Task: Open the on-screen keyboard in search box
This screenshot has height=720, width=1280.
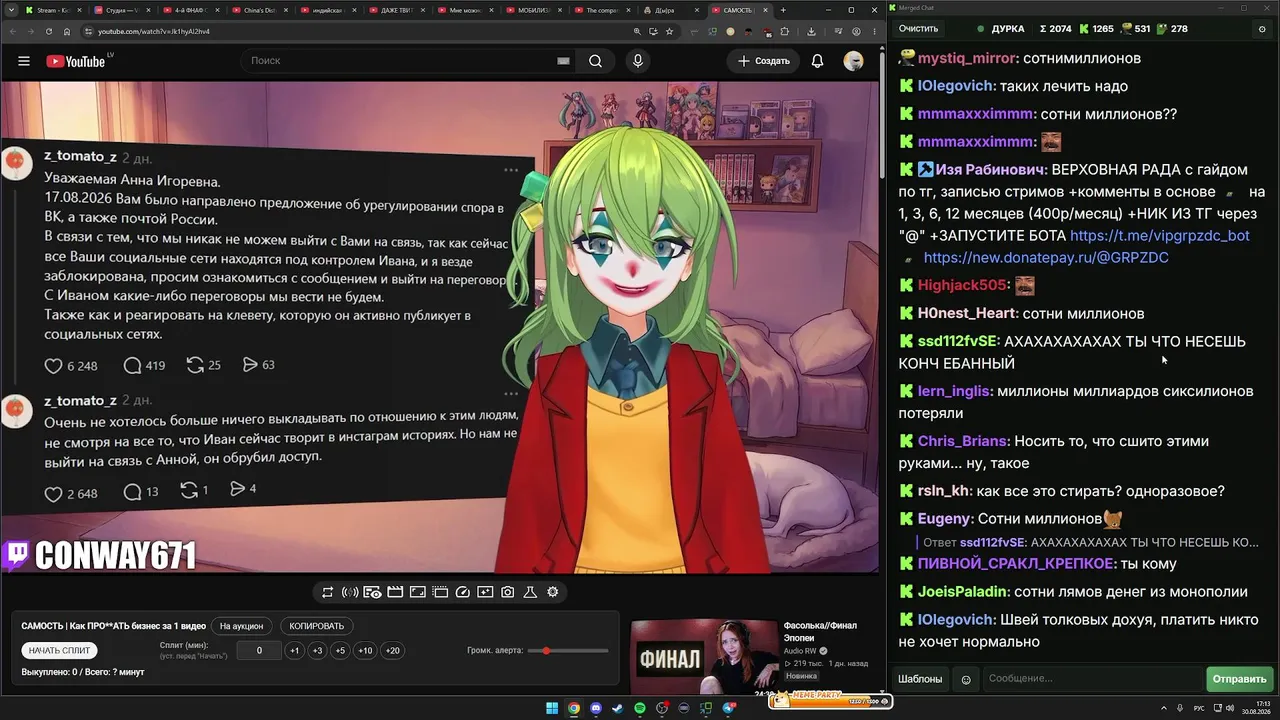Action: pyautogui.click(x=563, y=61)
